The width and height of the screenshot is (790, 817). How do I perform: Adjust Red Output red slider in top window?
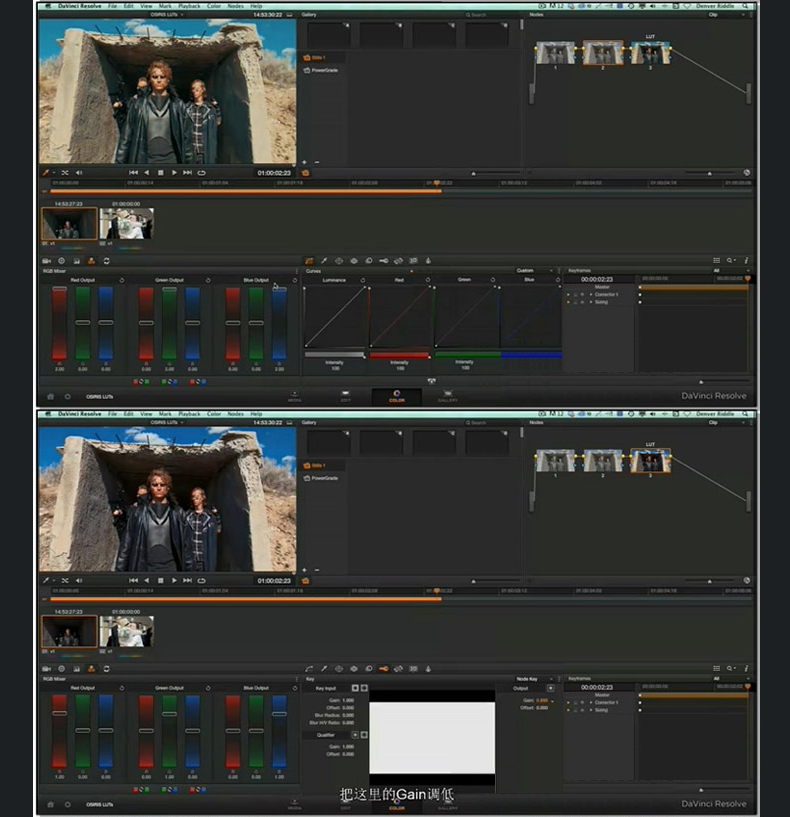click(59, 323)
